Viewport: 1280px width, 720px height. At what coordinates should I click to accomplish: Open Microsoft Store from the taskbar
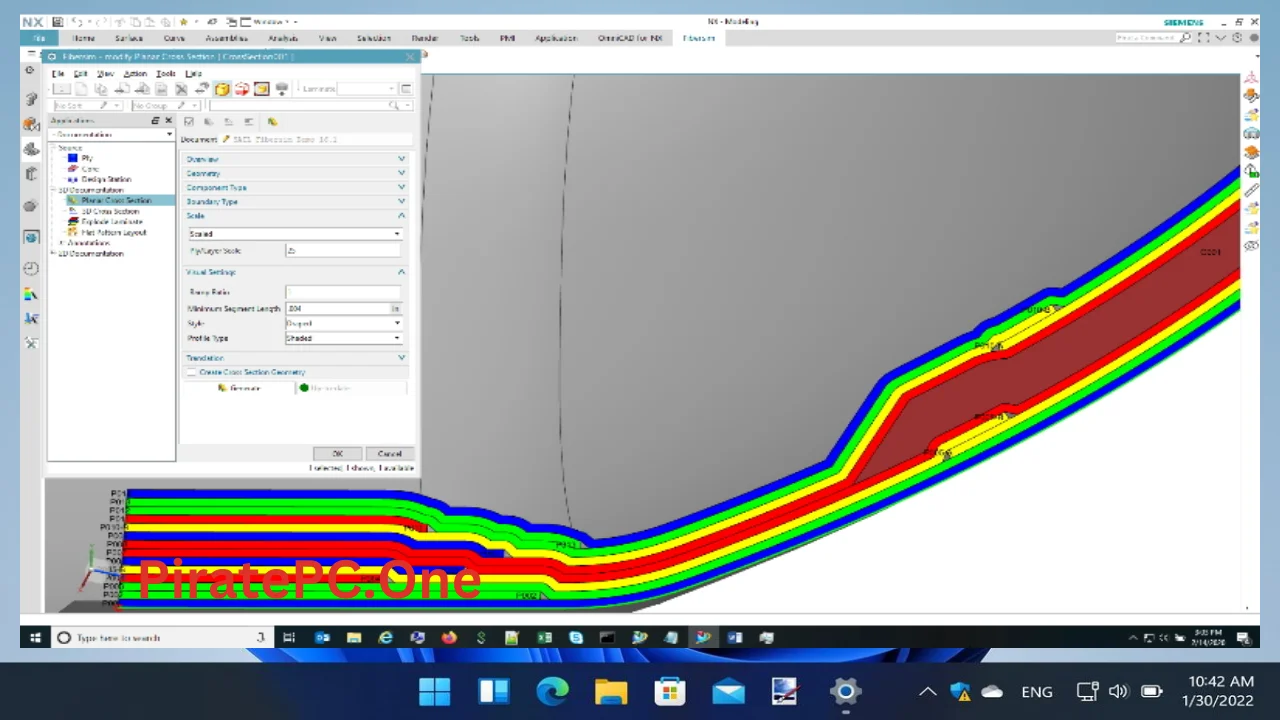669,691
